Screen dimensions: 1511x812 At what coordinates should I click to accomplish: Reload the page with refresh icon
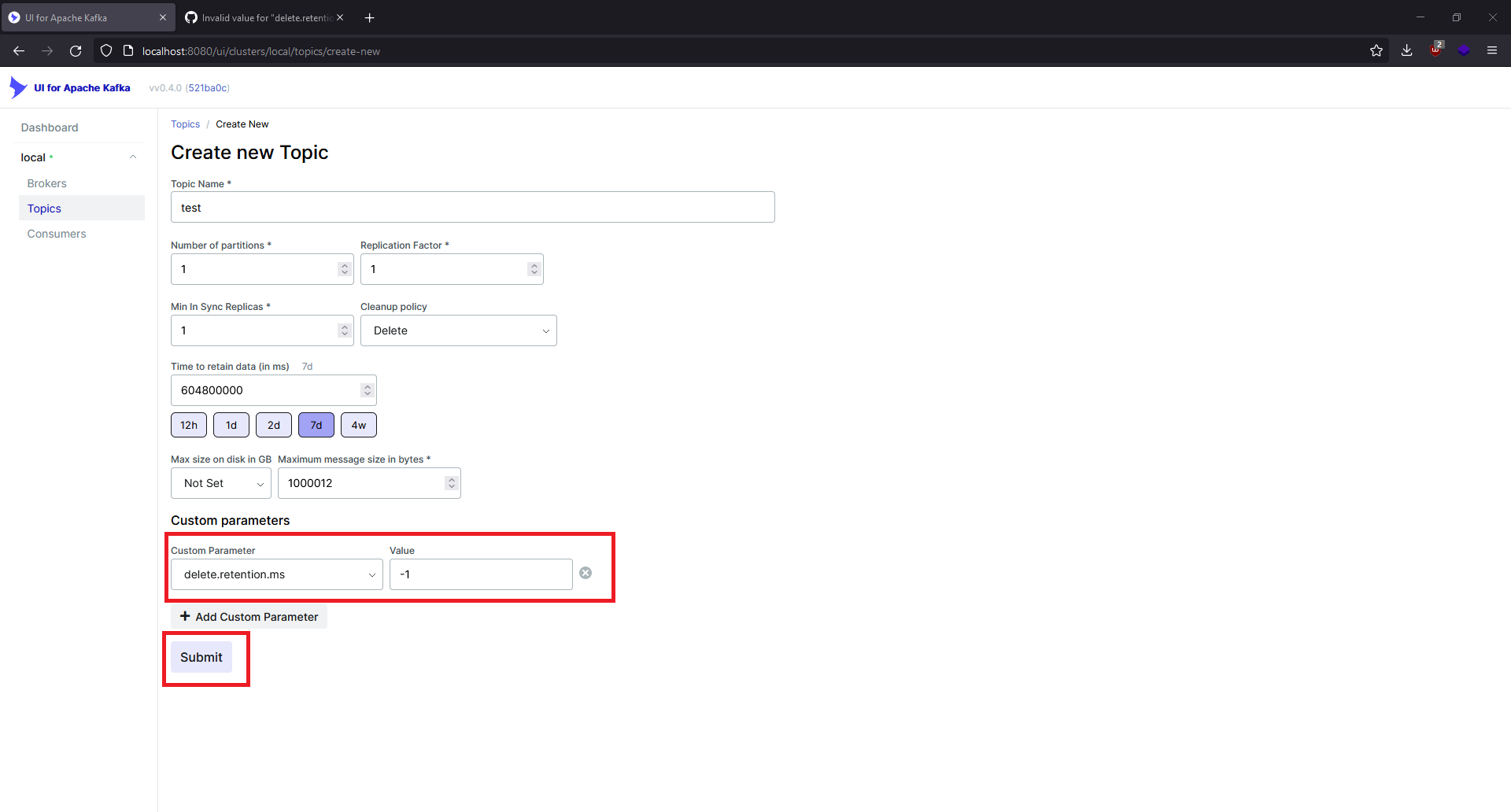tap(76, 50)
